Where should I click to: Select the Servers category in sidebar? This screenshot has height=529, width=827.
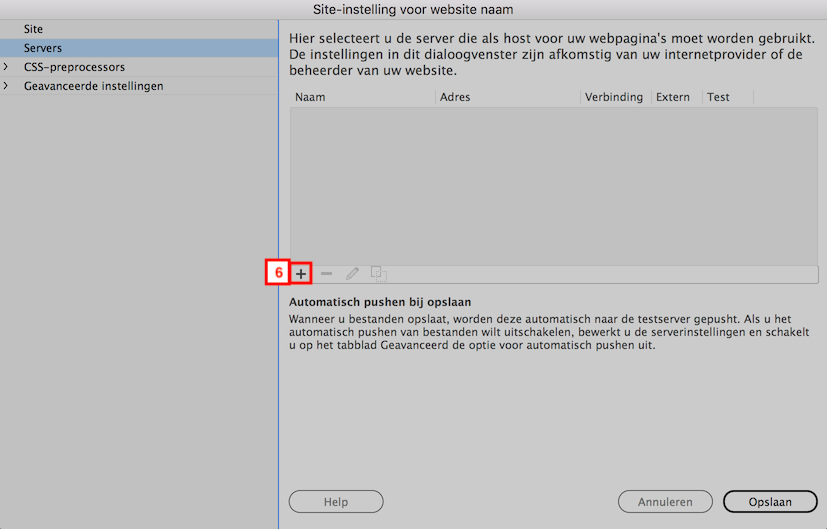(x=43, y=48)
